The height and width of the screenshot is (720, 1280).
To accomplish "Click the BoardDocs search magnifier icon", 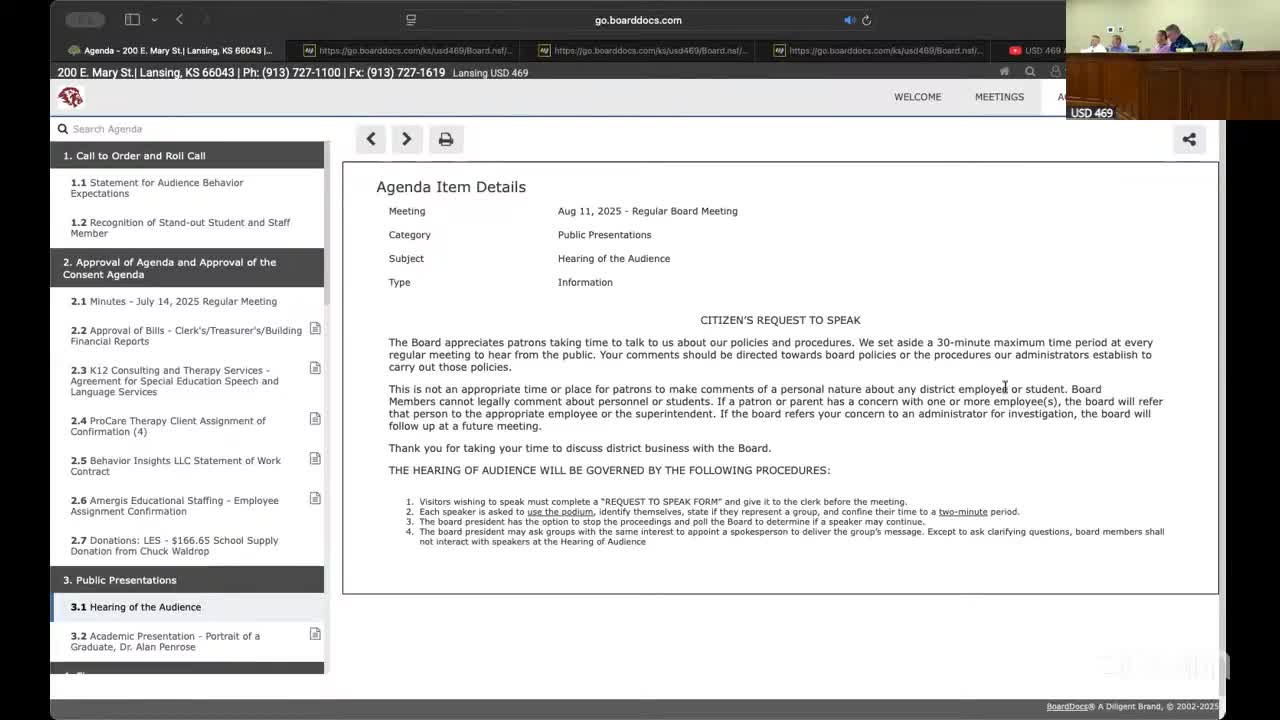I will (1030, 72).
